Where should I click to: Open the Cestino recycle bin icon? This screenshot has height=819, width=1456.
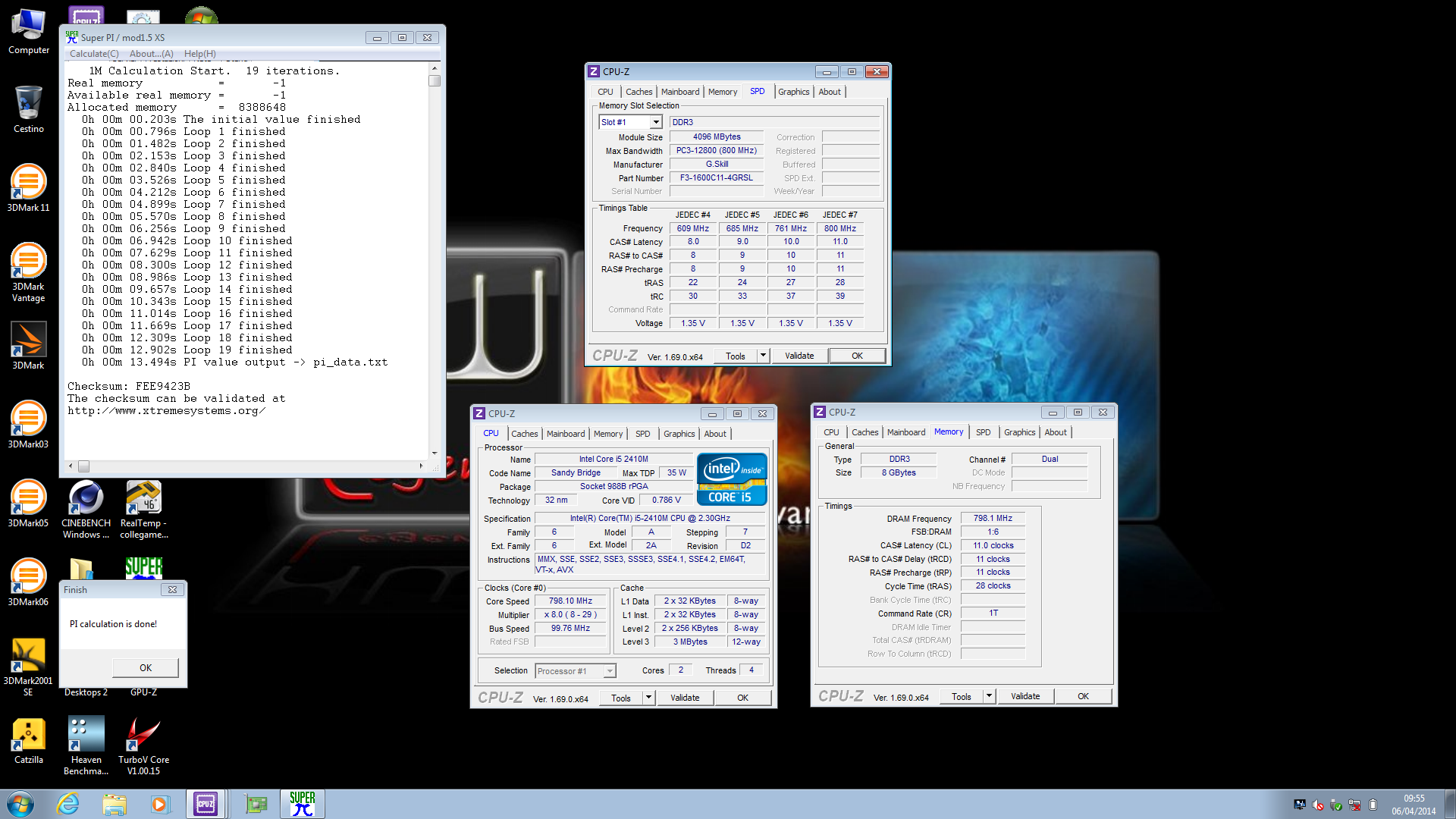coord(29,110)
